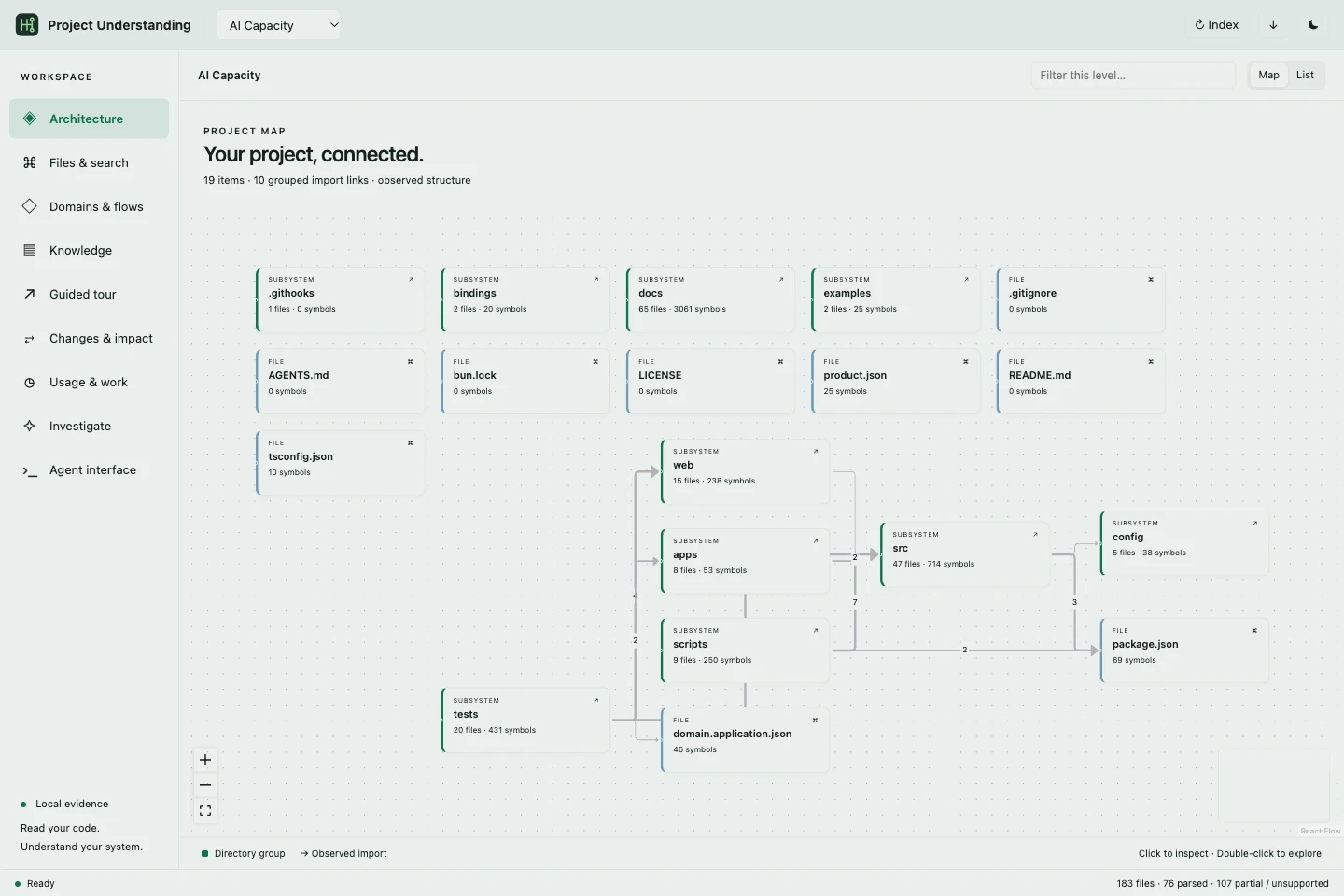The image size is (1344, 896).
Task: Open Architecture in the workspace sidebar
Action: 90,119
